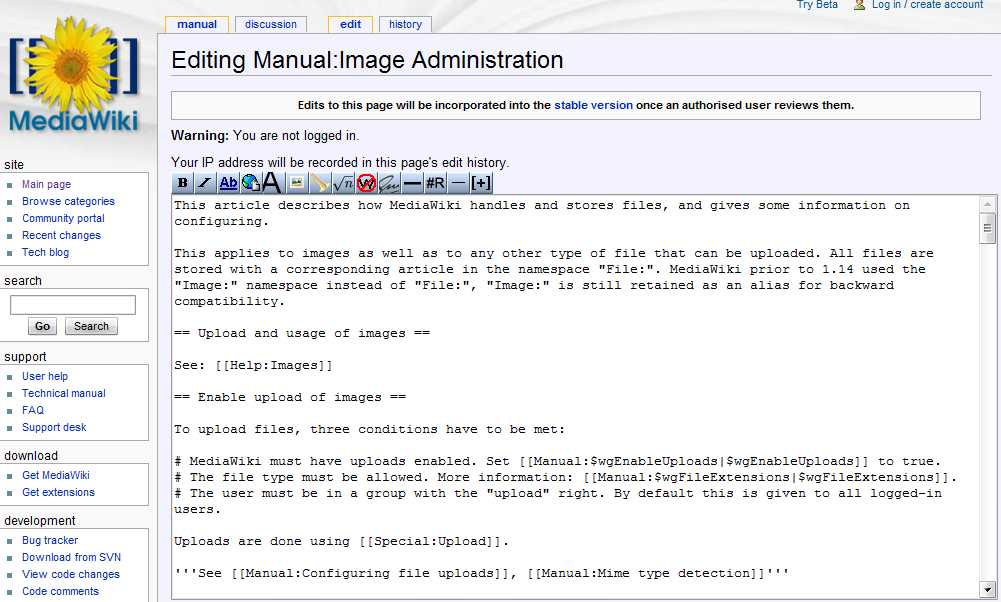This screenshot has width=1001, height=602.
Task: Open Download from SVN link
Action: (x=72, y=557)
